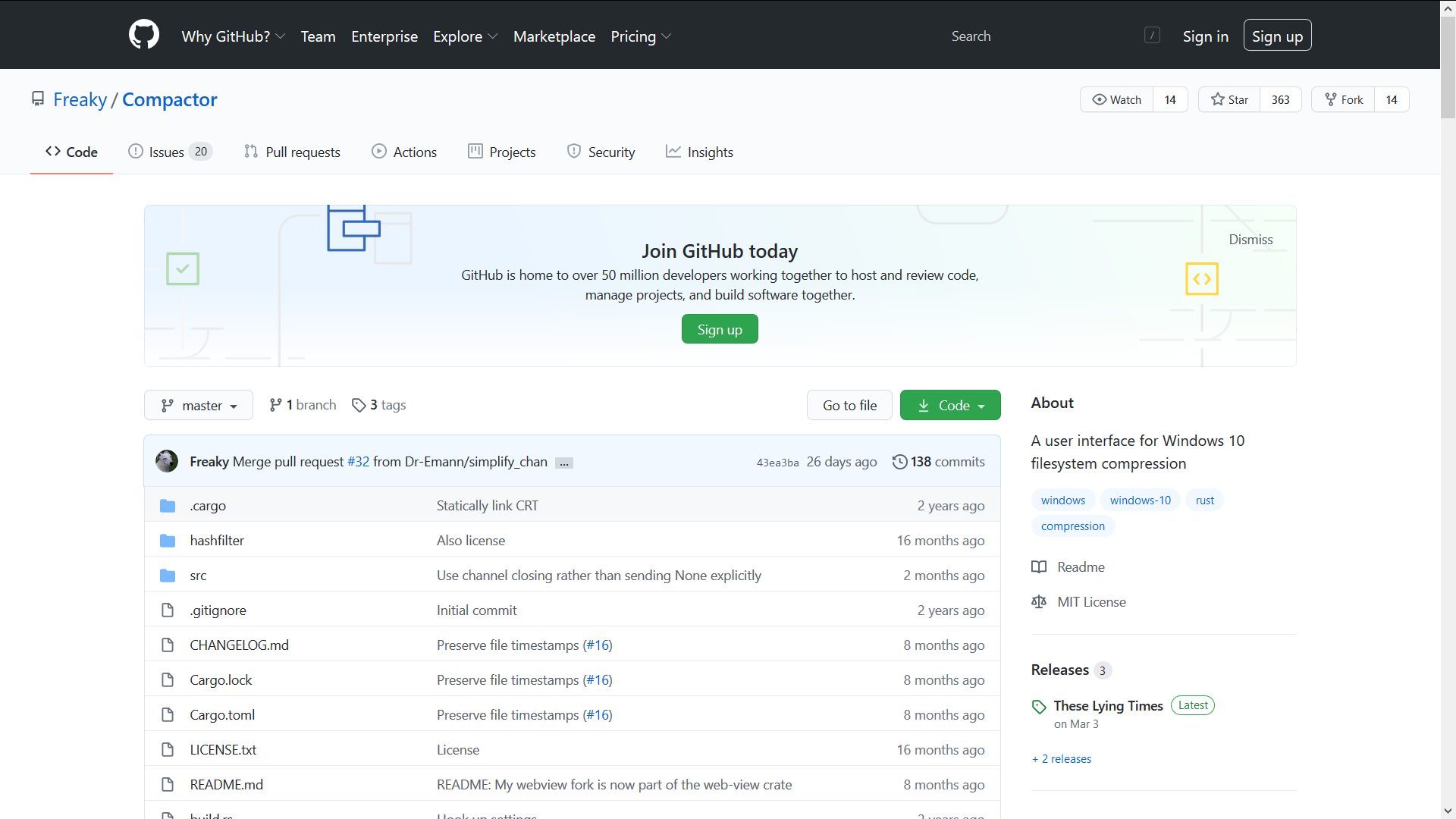The width and height of the screenshot is (1456, 819).
Task: Click the tags icon beside 3 tags
Action: [x=359, y=405]
